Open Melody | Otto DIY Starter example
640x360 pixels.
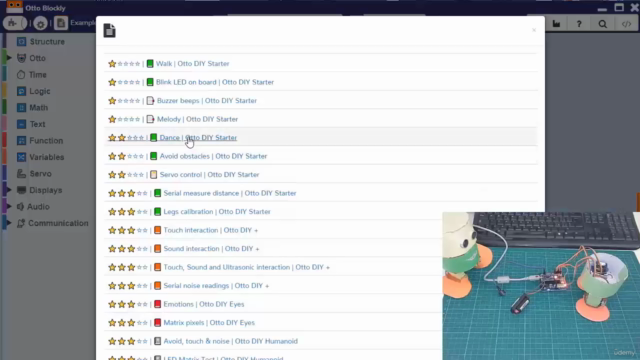[197, 119]
